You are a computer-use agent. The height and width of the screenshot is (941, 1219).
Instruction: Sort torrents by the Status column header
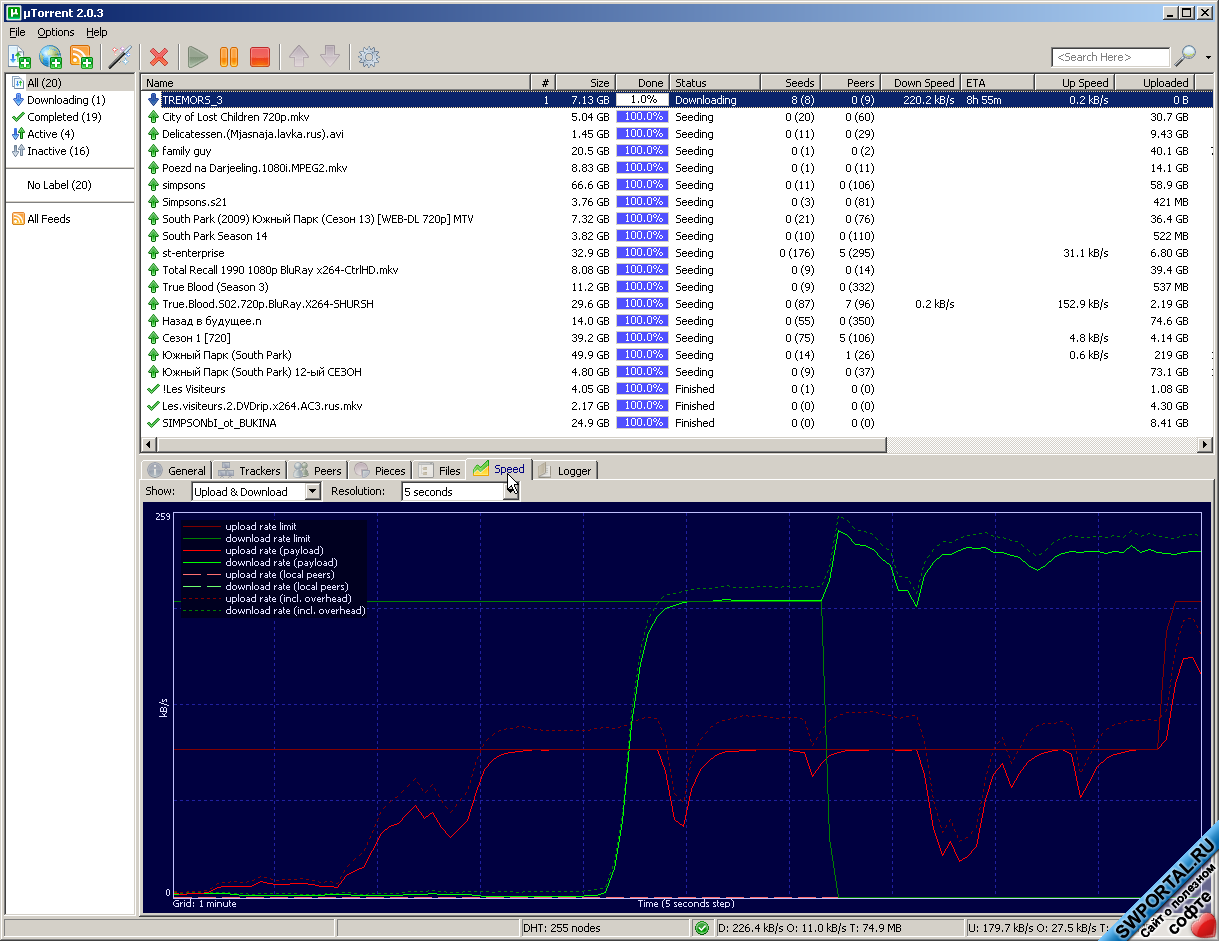pos(715,83)
